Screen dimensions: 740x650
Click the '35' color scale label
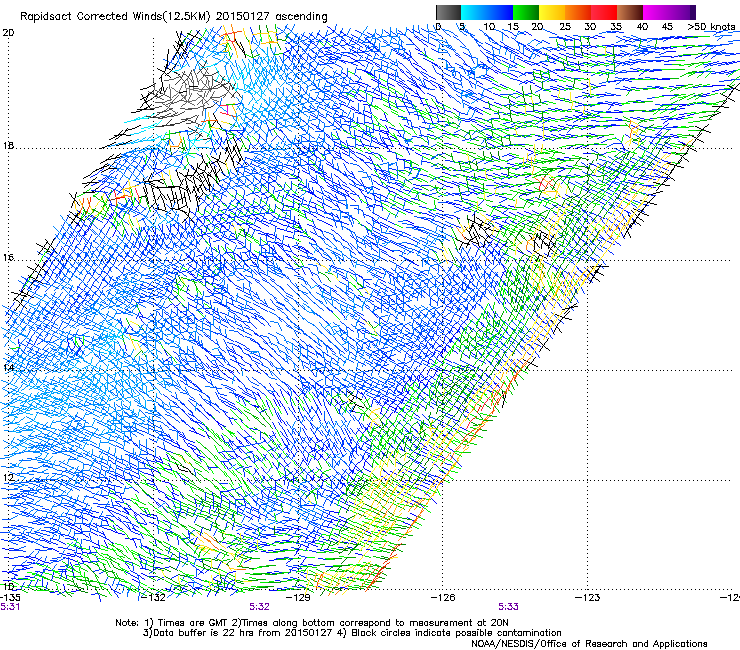tap(616, 27)
